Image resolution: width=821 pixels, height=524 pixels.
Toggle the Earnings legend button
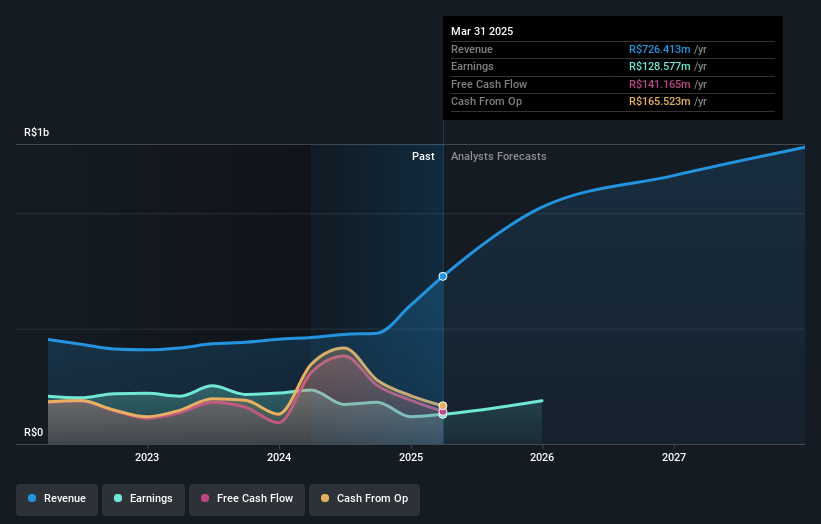(143, 499)
